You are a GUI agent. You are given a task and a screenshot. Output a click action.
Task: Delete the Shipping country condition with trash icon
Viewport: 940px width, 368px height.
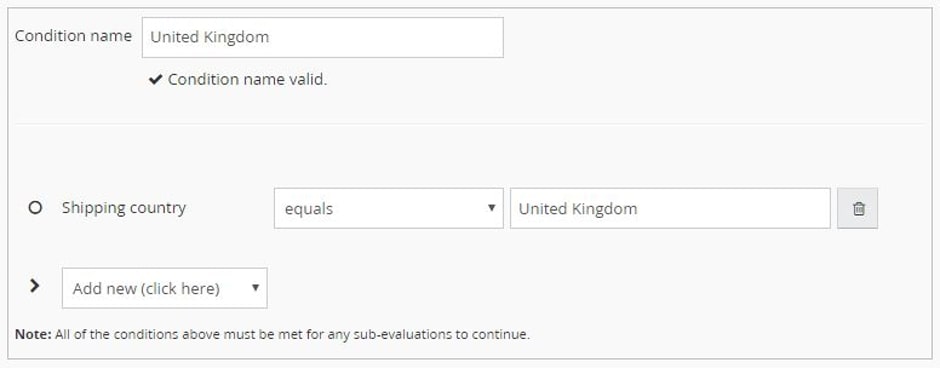pyautogui.click(x=858, y=209)
